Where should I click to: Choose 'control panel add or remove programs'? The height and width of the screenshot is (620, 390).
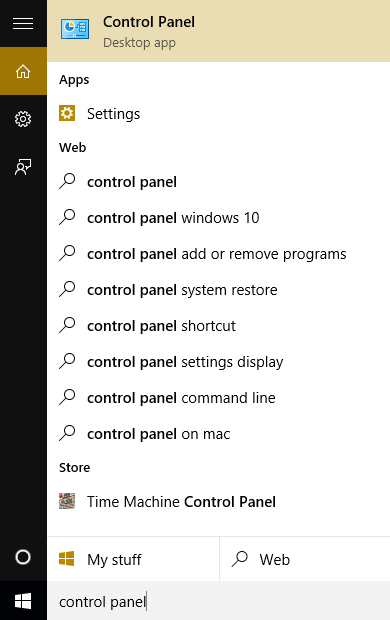pos(218,254)
